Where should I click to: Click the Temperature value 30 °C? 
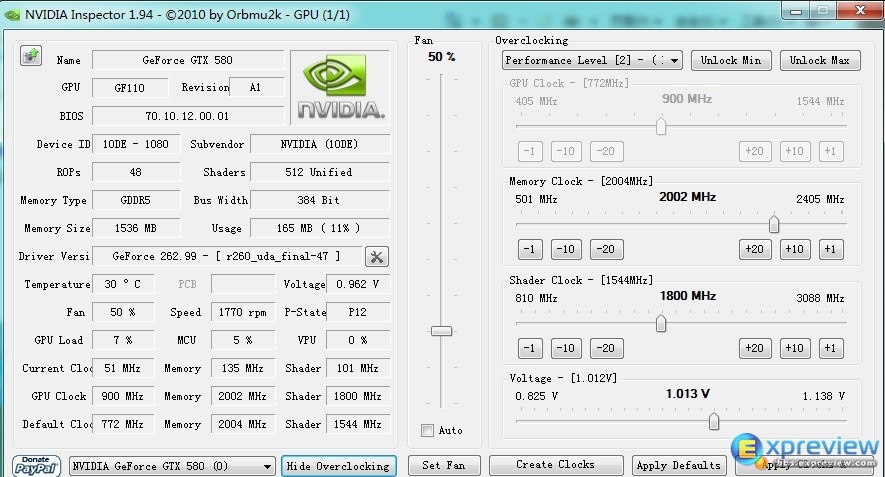[123, 285]
